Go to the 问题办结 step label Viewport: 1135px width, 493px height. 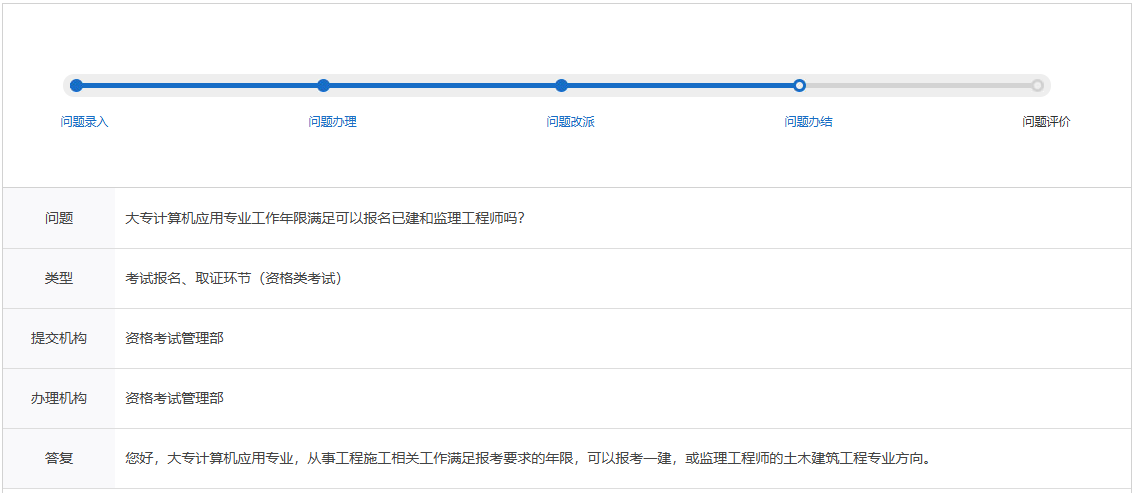coord(808,122)
